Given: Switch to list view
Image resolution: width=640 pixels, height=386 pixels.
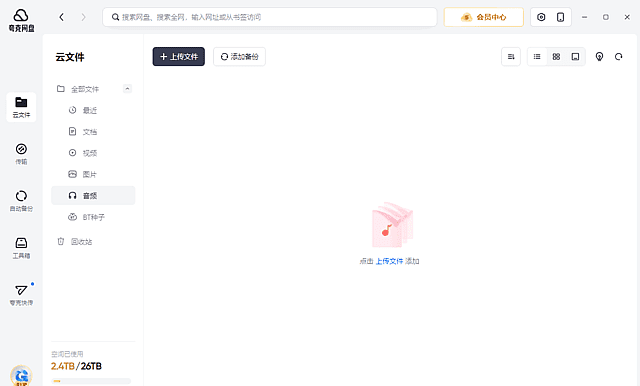Looking at the screenshot, I should coord(537,57).
